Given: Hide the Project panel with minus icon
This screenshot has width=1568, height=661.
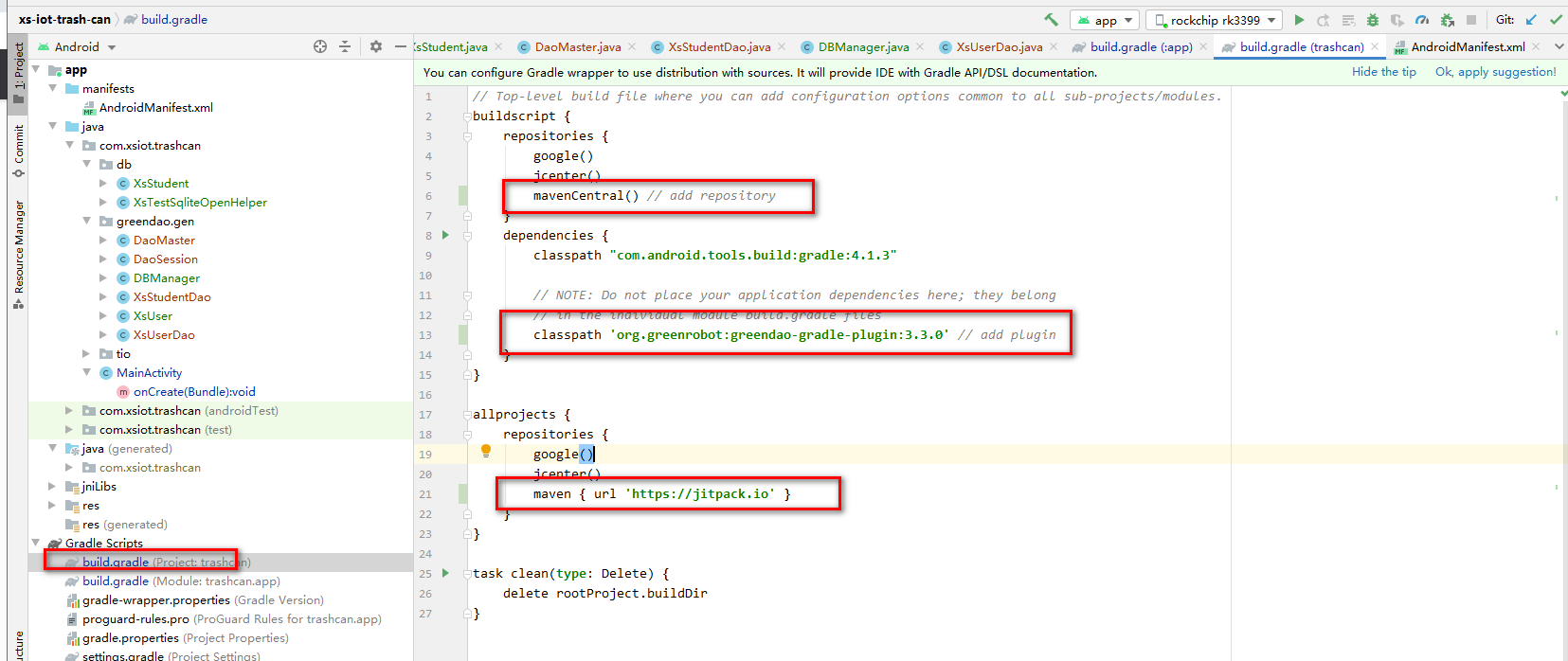Looking at the screenshot, I should tap(401, 46).
